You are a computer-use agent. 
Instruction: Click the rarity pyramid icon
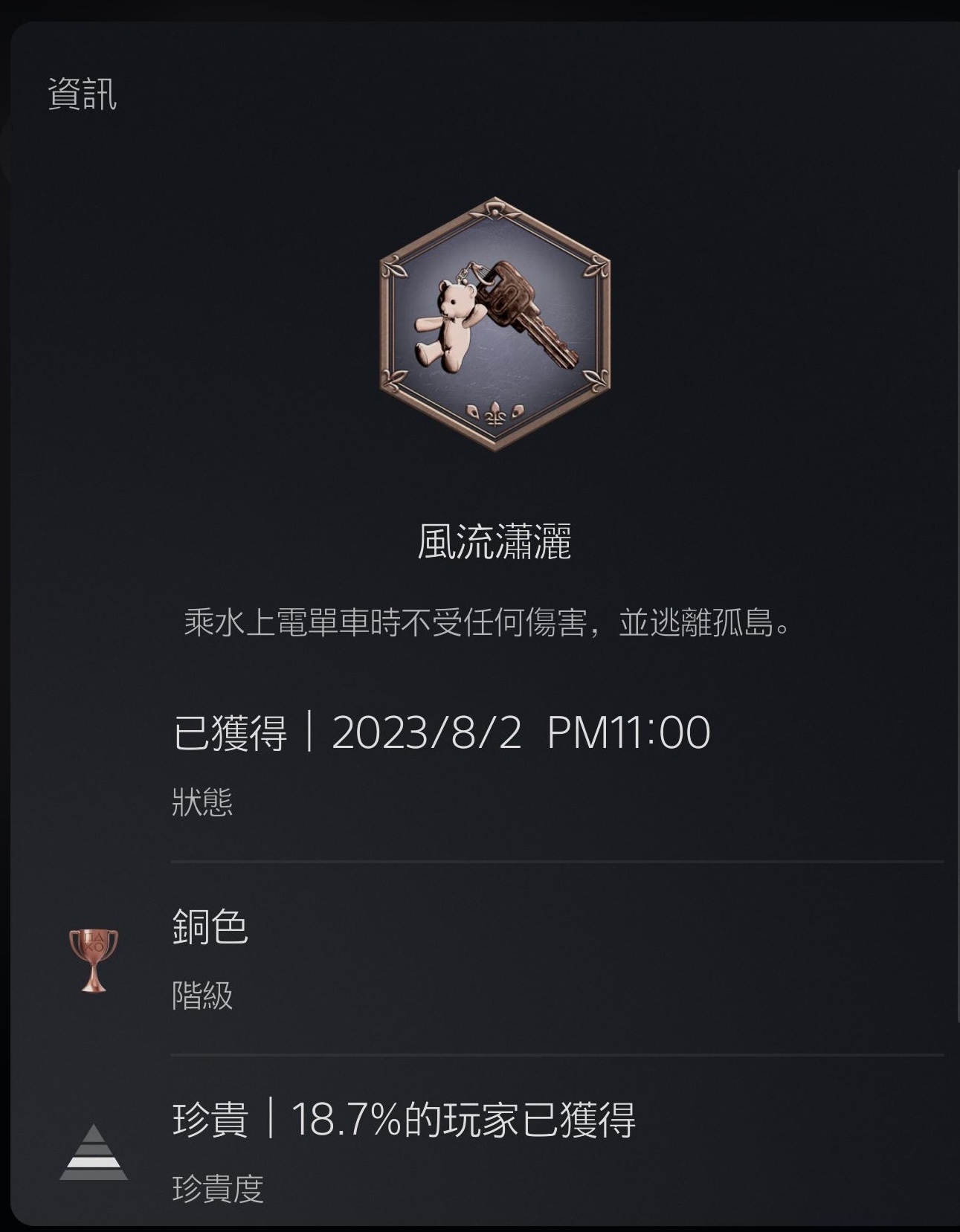click(x=93, y=1152)
